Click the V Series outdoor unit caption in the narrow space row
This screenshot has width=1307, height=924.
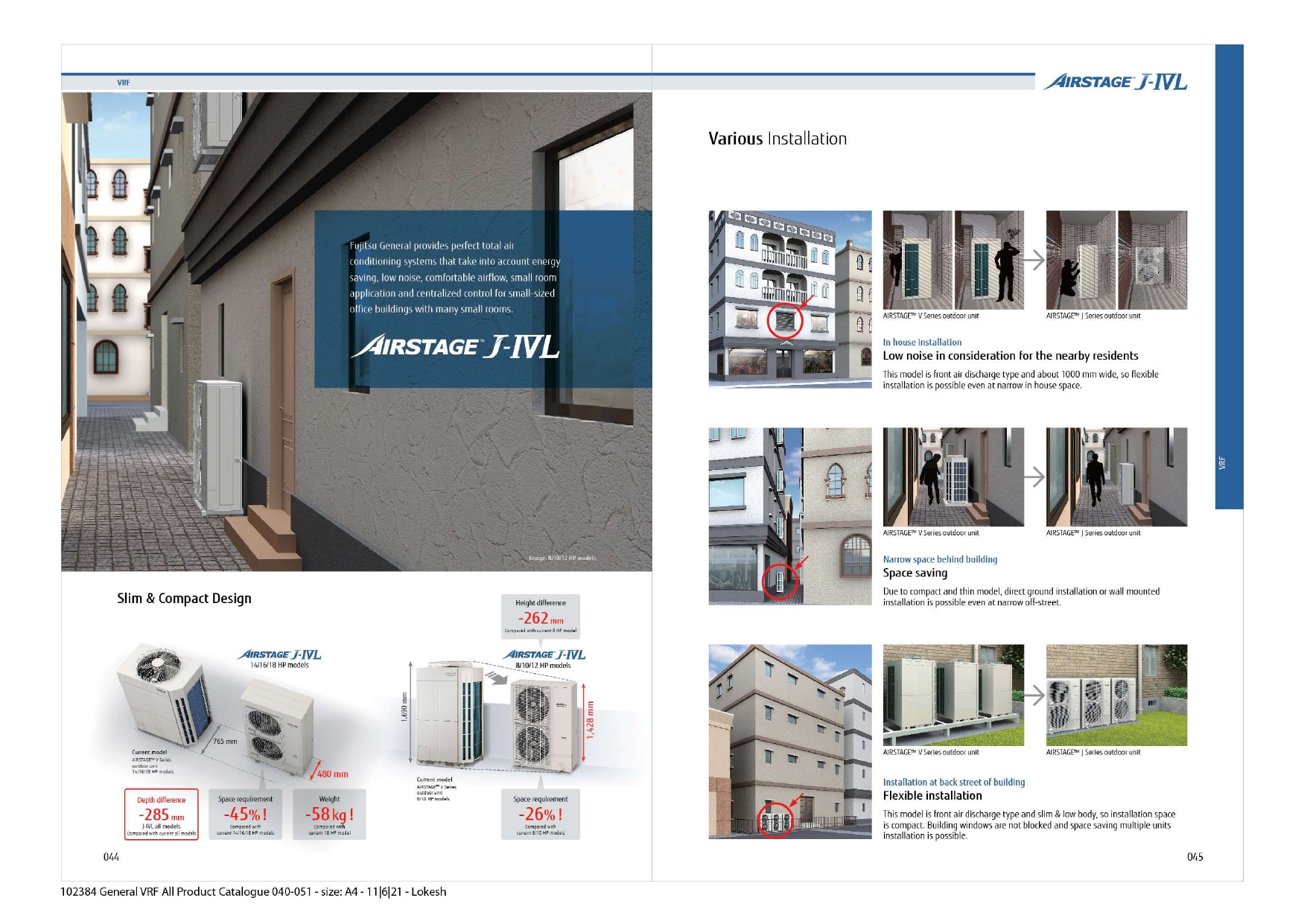[931, 533]
